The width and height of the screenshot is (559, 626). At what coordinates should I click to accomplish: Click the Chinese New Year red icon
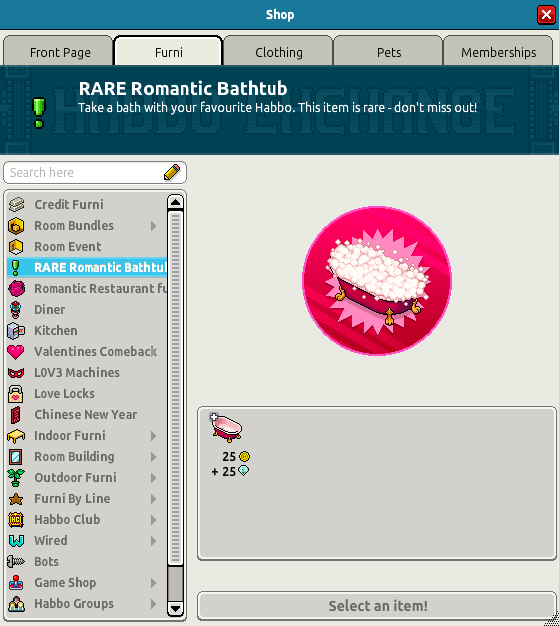(x=16, y=415)
